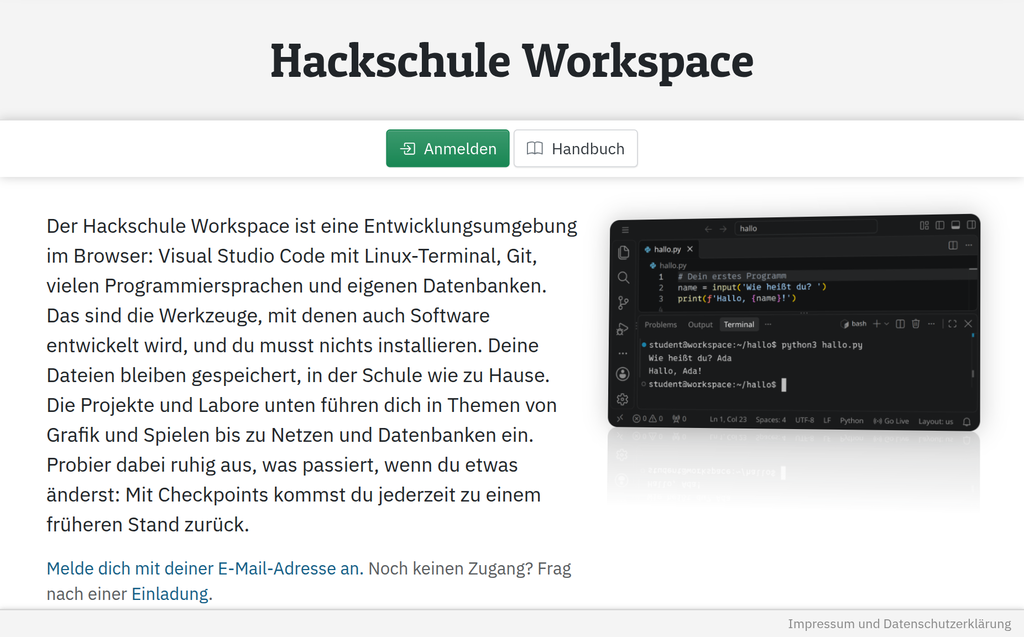The height and width of the screenshot is (637, 1024).
Task: Click the VS Code workspace preview image
Action: pyautogui.click(x=794, y=322)
